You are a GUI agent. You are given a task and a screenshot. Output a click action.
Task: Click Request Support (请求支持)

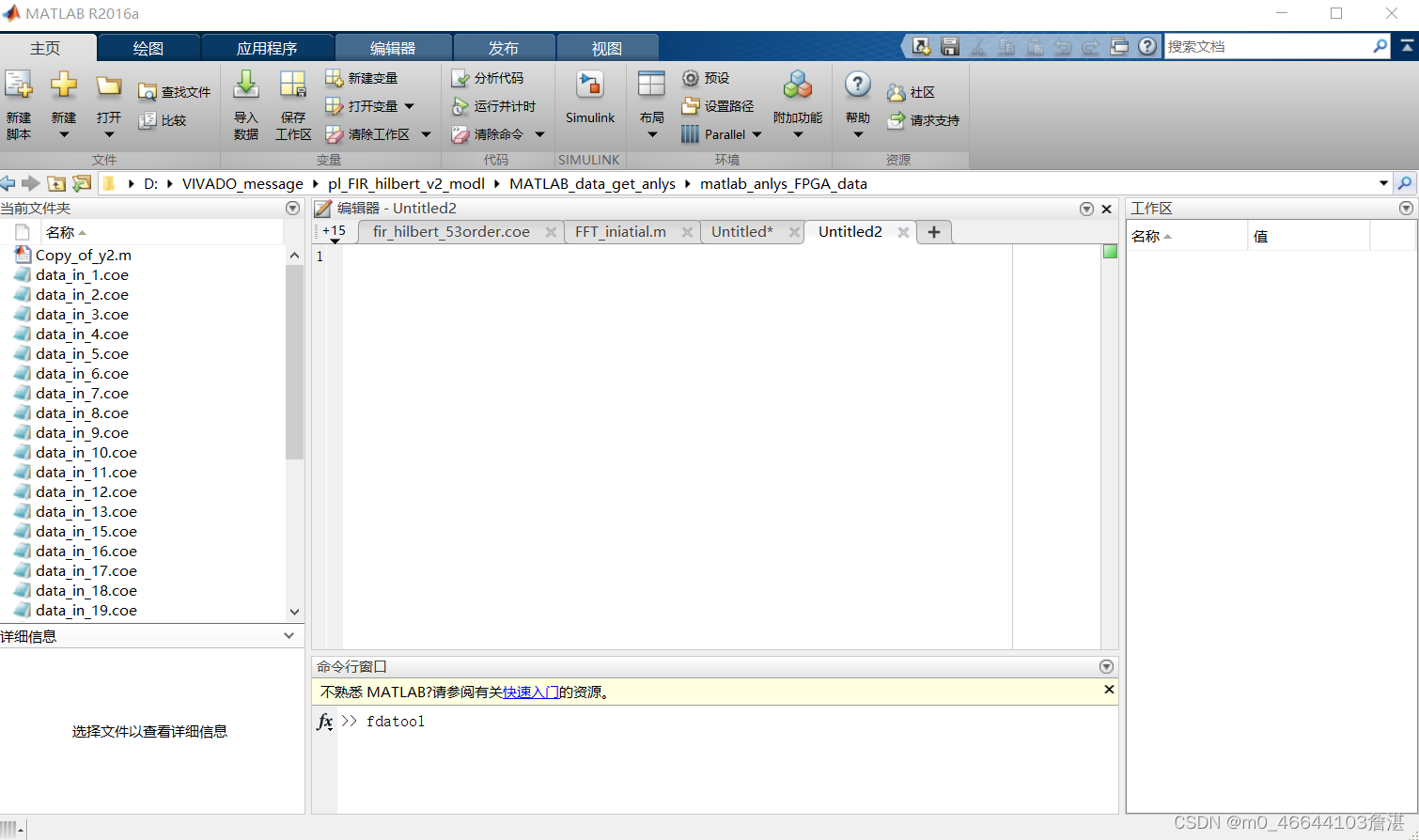click(923, 120)
